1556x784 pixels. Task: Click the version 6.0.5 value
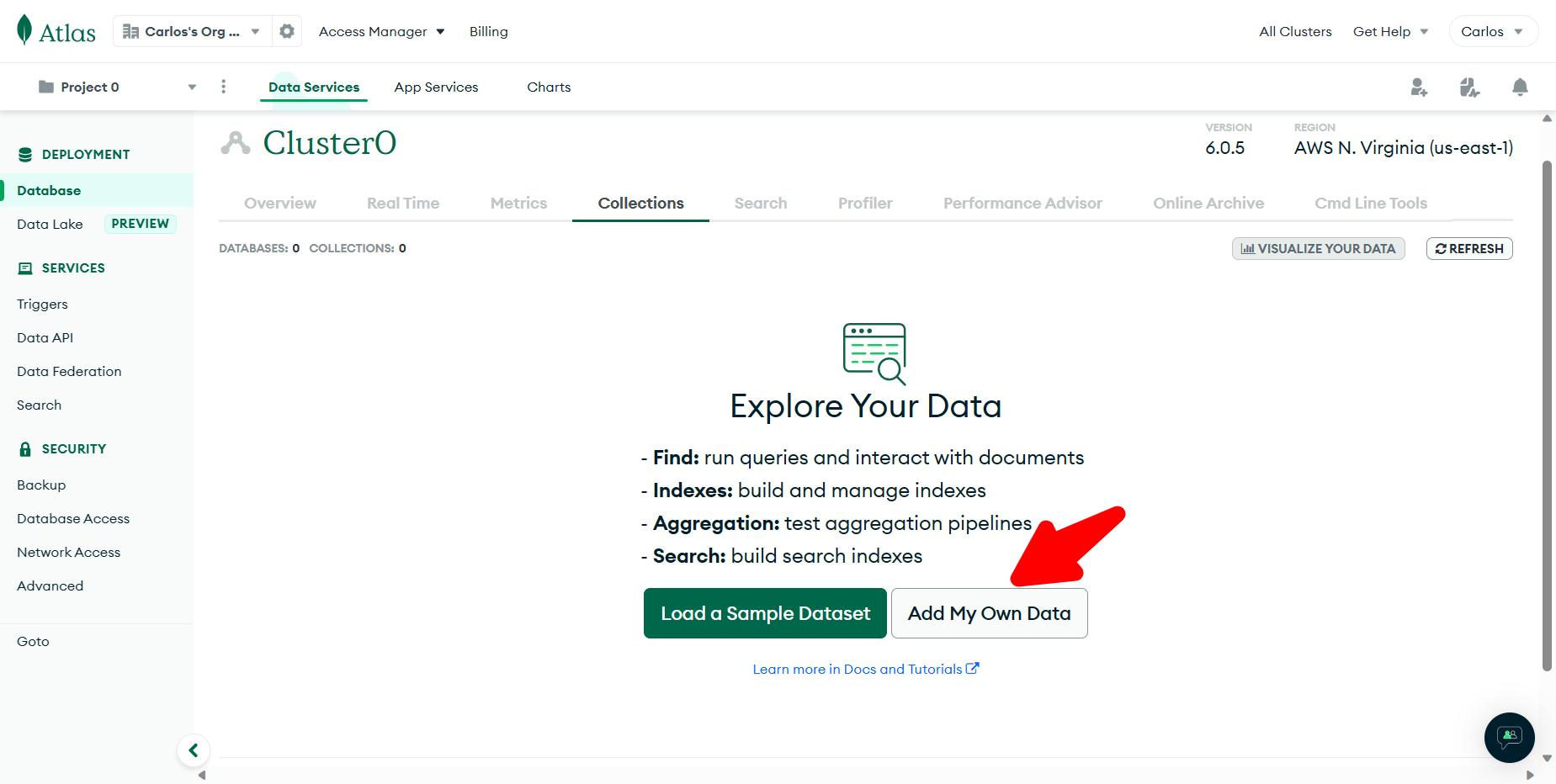(1224, 148)
